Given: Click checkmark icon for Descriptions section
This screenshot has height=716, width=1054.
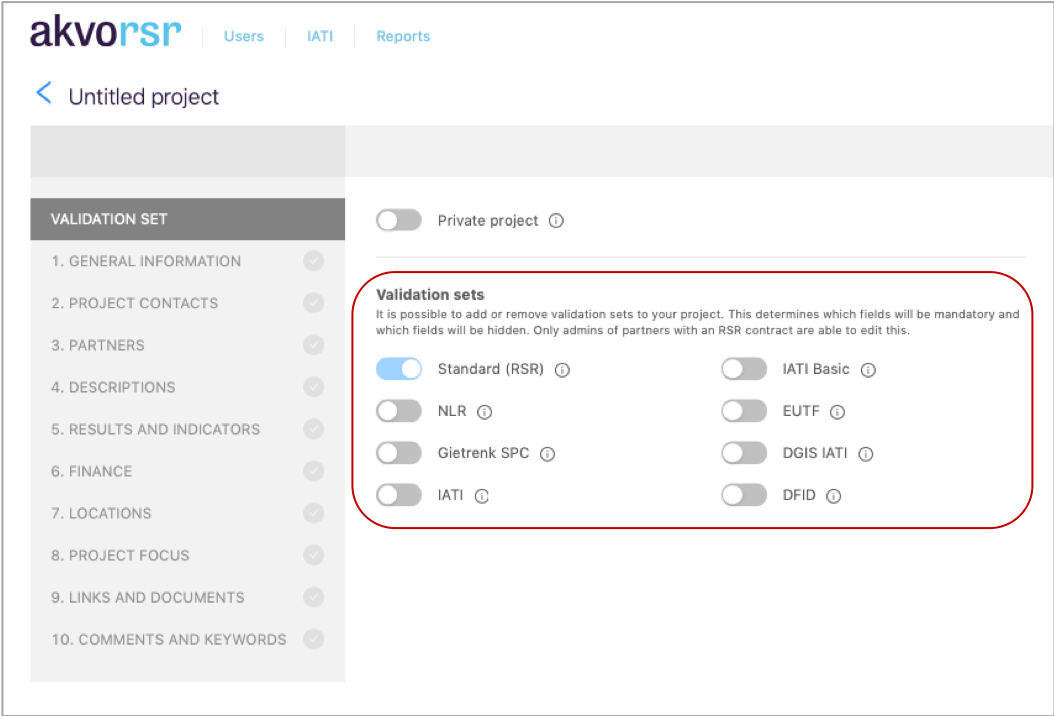Looking at the screenshot, I should pos(313,387).
